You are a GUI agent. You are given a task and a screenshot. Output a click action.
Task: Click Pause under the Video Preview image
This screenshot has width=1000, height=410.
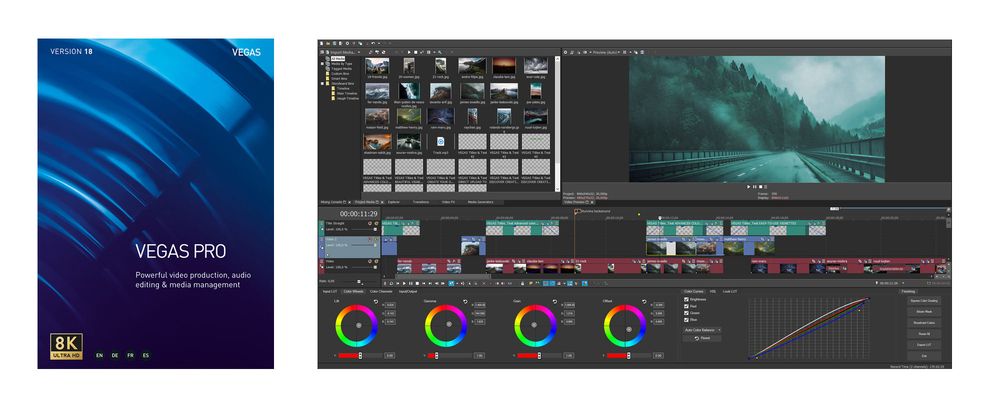point(754,187)
